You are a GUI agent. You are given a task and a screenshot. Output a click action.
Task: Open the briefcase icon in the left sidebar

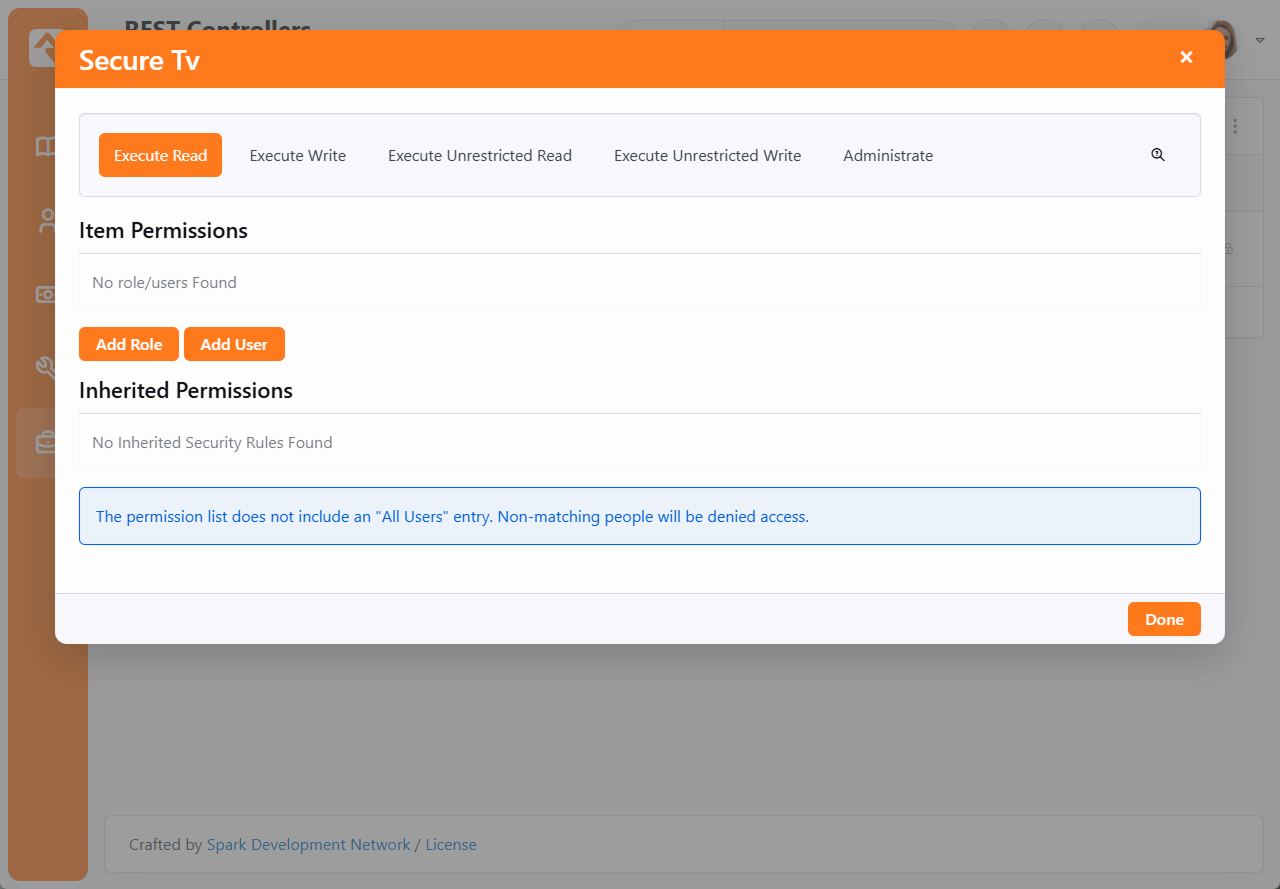point(45,442)
